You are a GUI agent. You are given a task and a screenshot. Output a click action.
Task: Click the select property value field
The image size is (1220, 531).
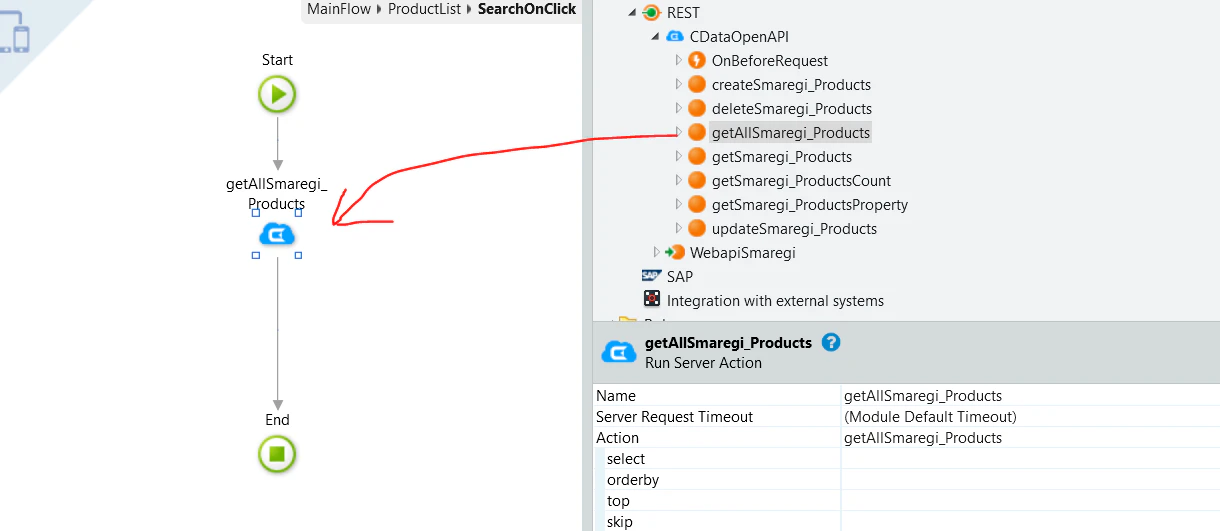click(x=1030, y=459)
